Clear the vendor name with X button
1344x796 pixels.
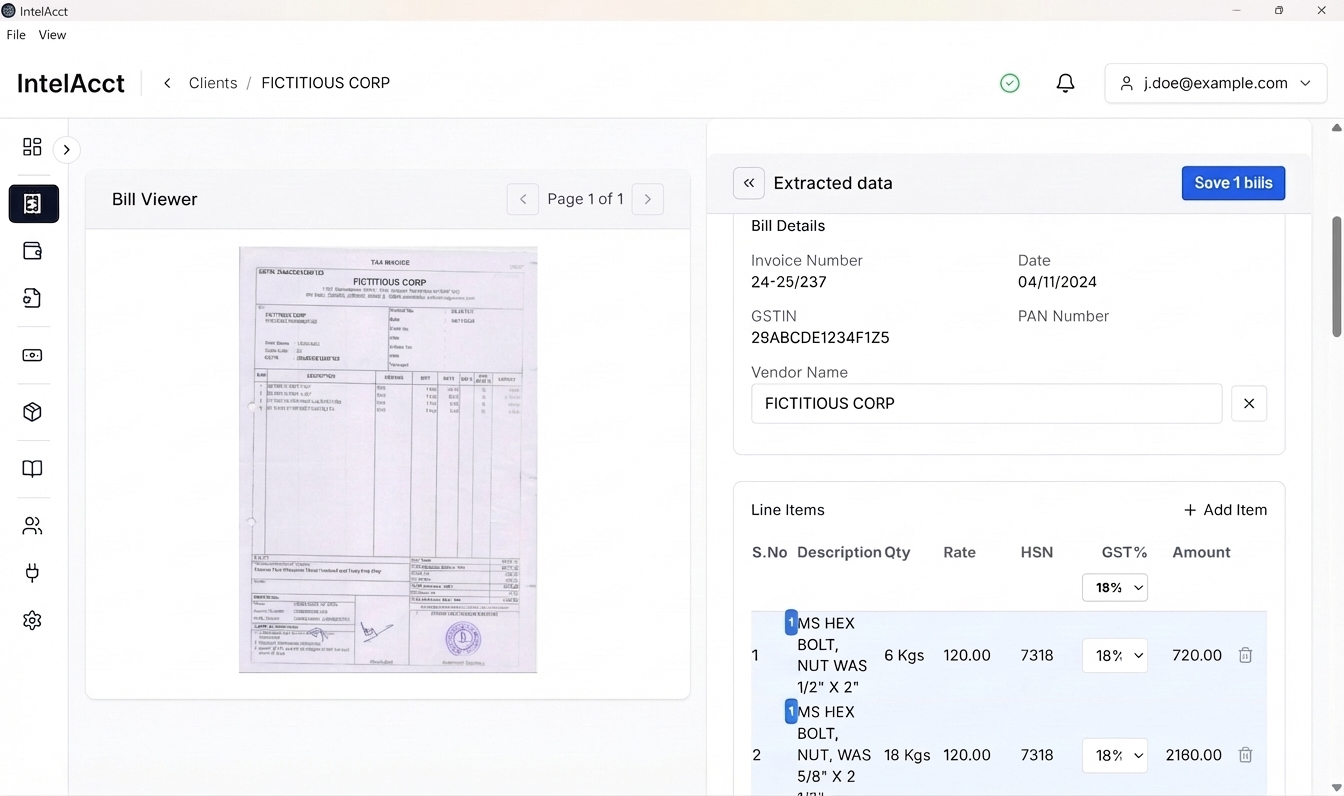[x=1248, y=404]
